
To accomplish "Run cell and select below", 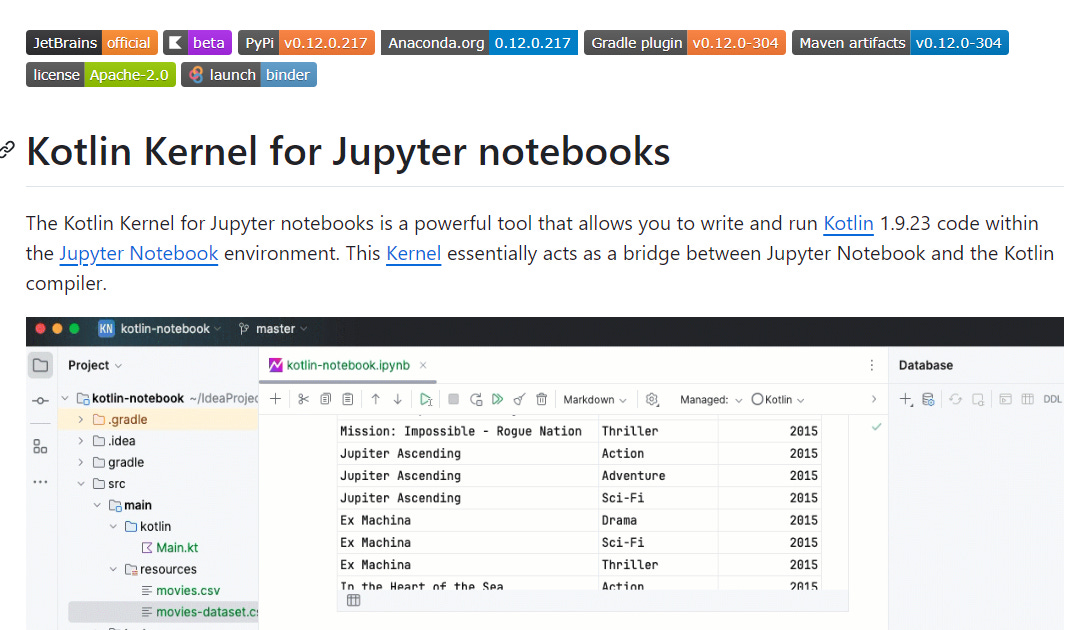I will (x=426, y=399).
